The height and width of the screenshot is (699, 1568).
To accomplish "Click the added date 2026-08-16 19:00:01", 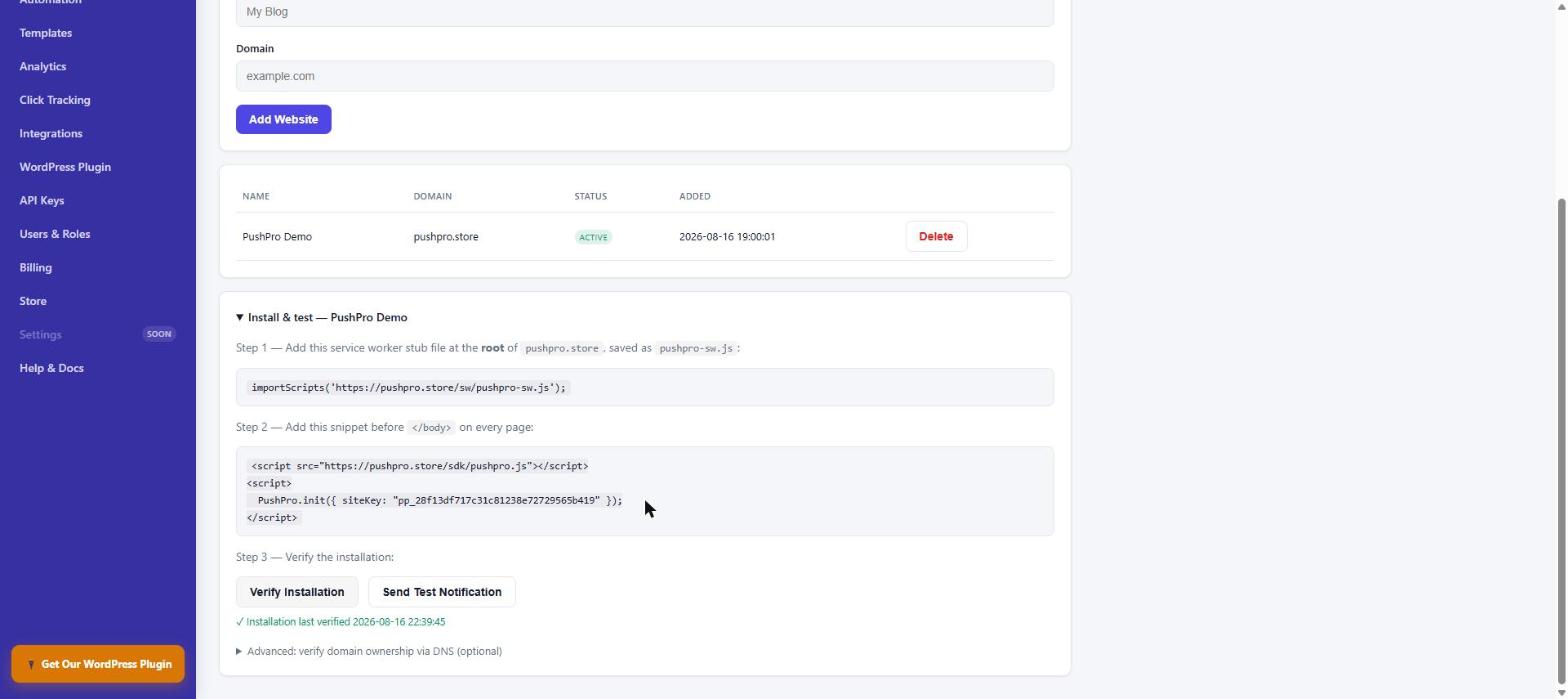I will tap(727, 237).
